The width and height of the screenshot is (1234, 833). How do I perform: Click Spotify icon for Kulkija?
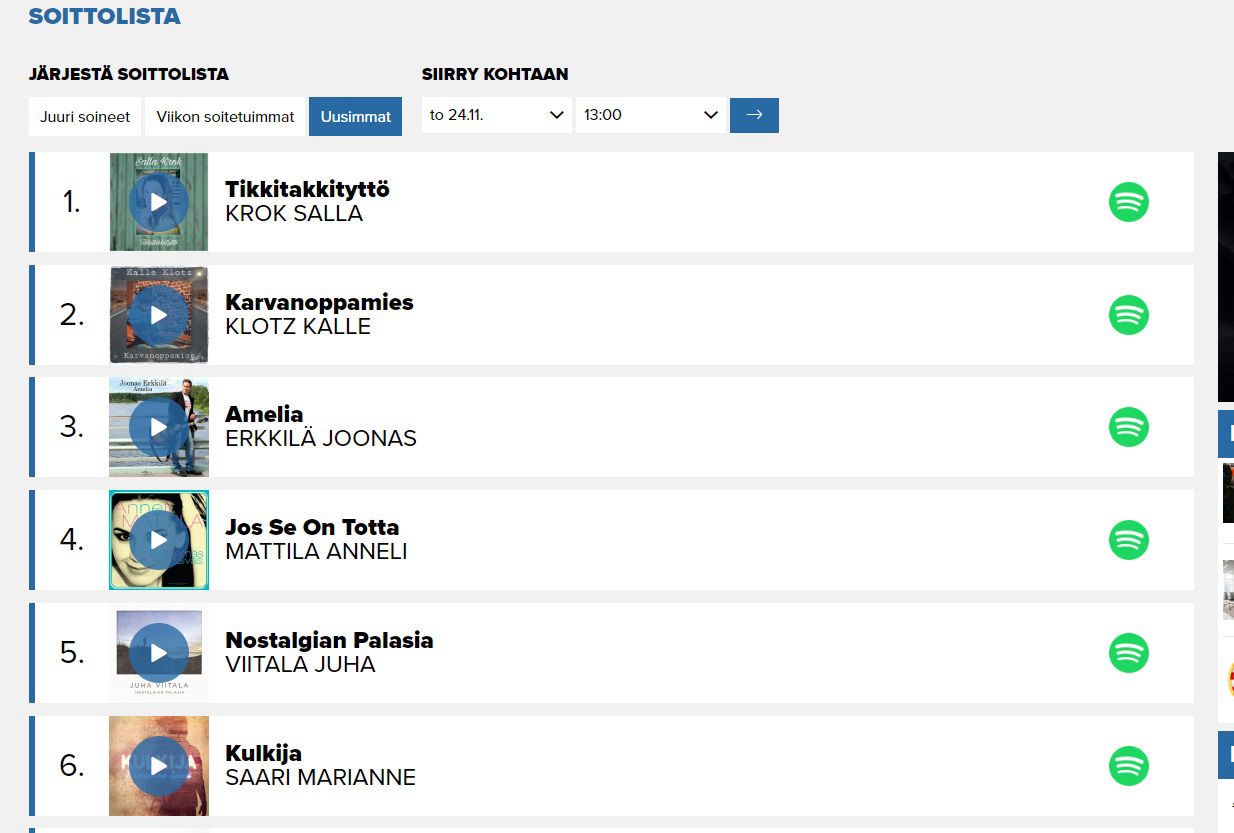[x=1128, y=766]
